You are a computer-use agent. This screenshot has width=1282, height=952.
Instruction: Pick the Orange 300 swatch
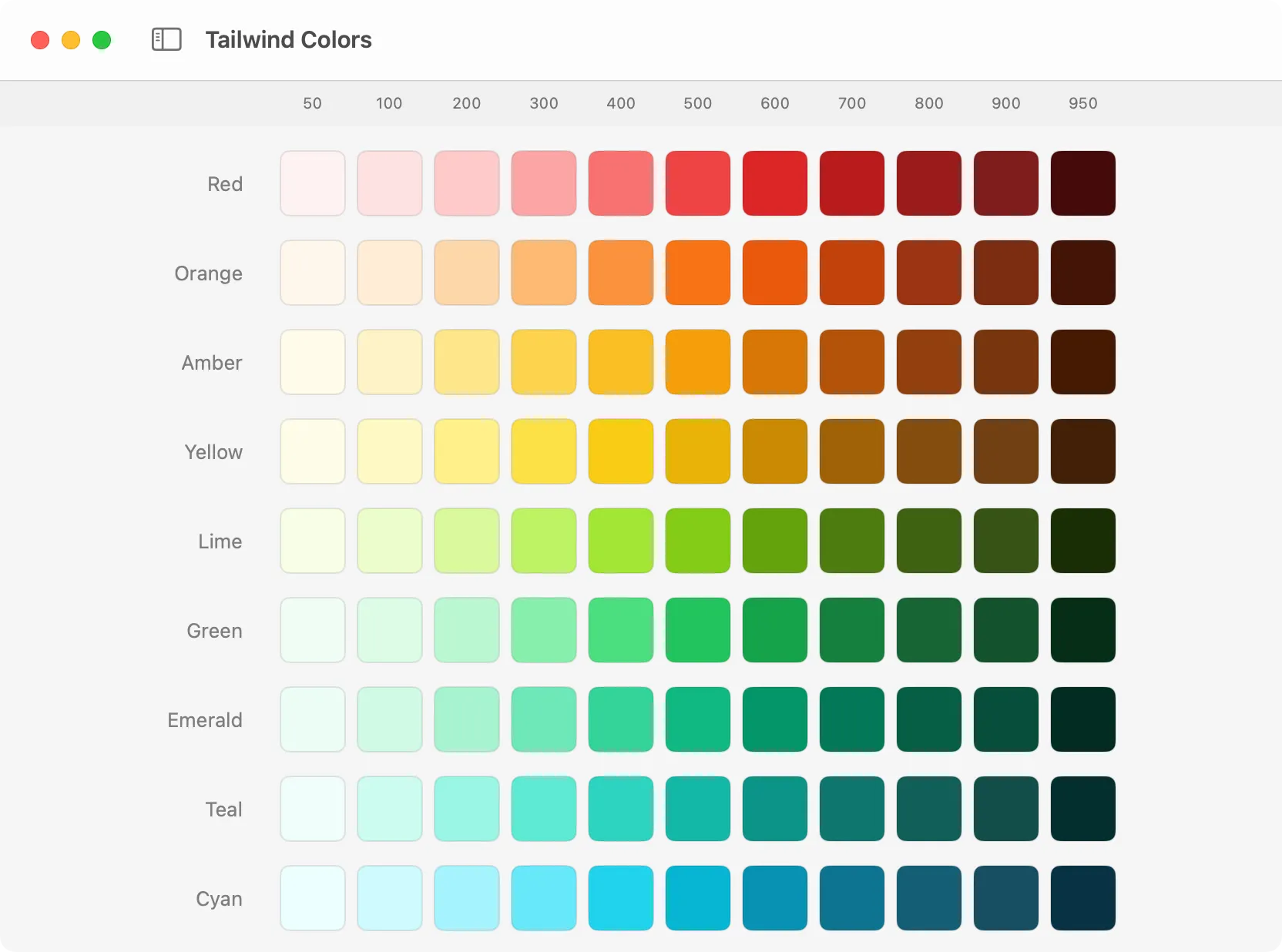tap(543, 273)
